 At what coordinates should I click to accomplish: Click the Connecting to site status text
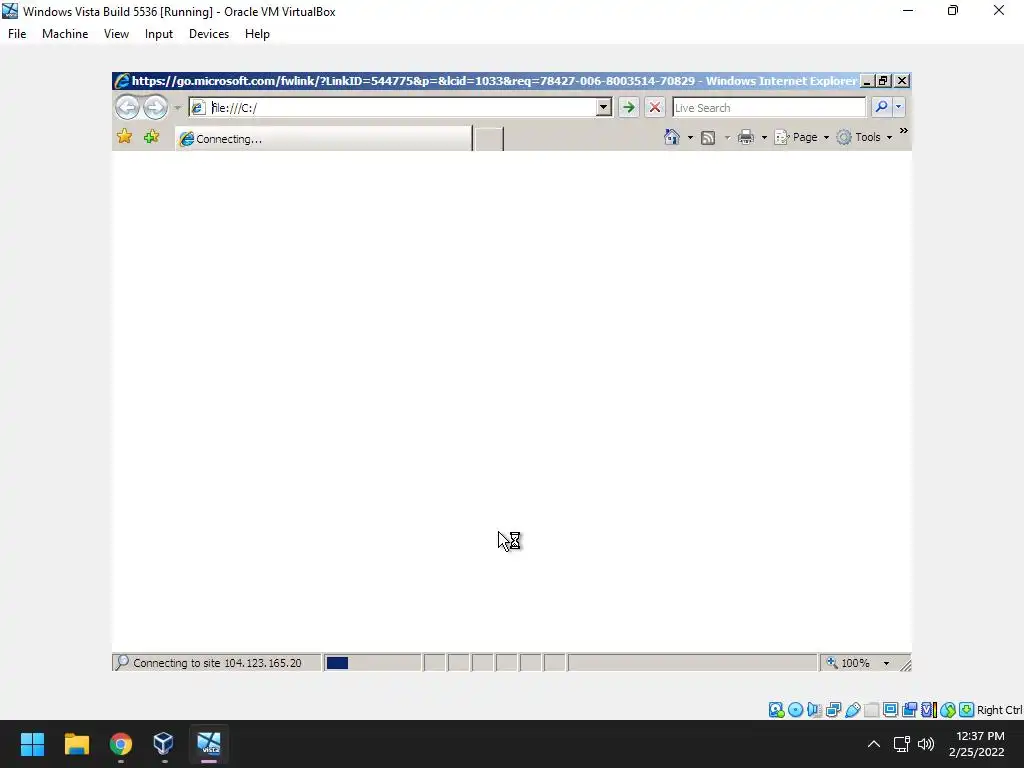pyautogui.click(x=217, y=663)
